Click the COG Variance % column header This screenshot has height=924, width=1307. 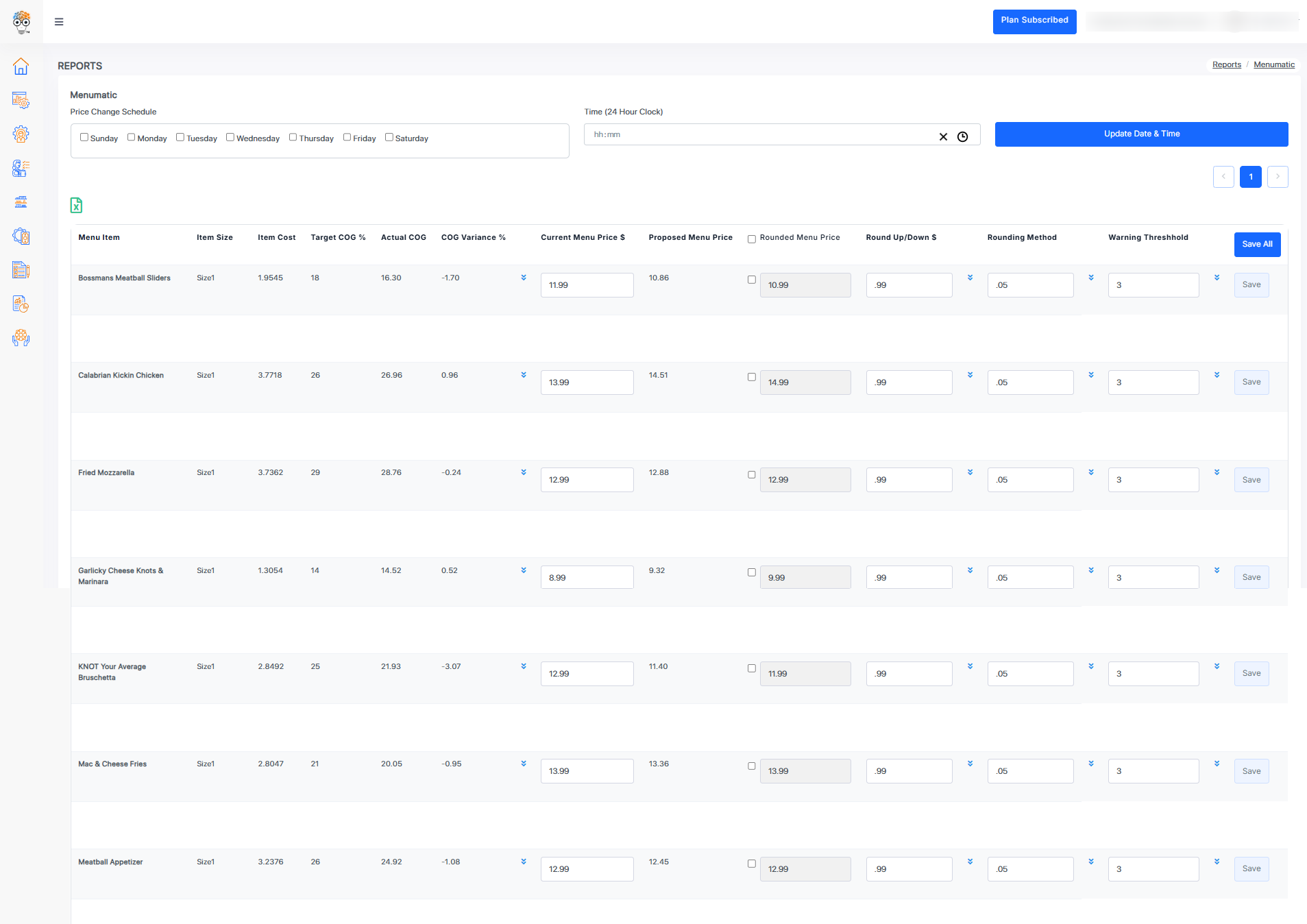point(473,238)
